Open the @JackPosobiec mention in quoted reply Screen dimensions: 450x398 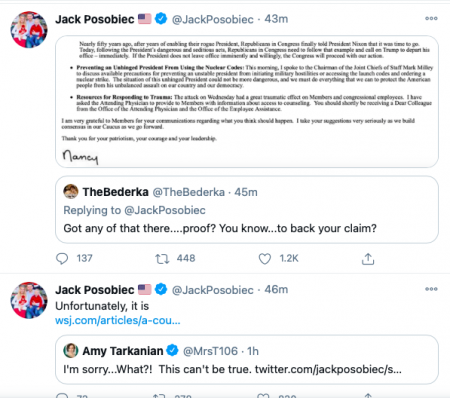165,210
